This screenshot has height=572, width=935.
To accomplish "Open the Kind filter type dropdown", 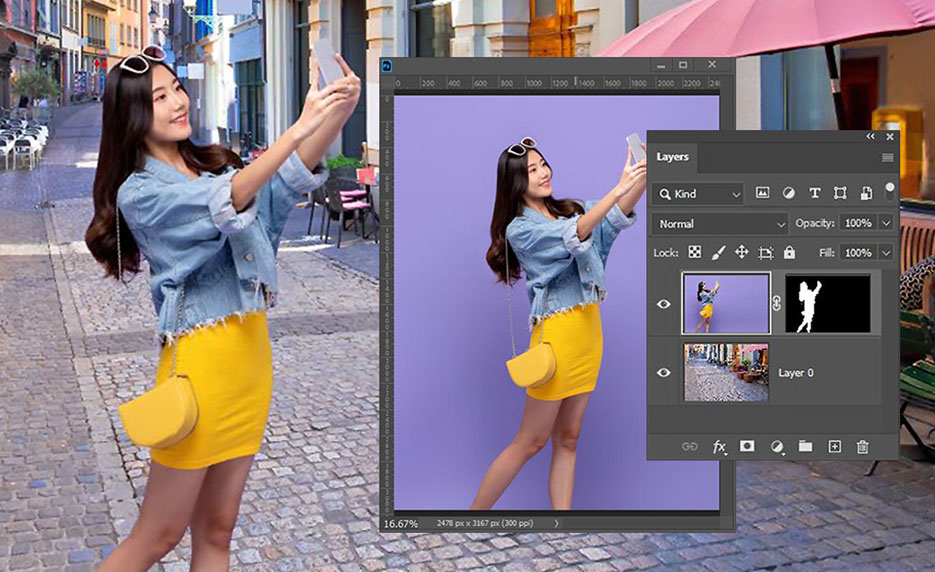I will coord(698,193).
